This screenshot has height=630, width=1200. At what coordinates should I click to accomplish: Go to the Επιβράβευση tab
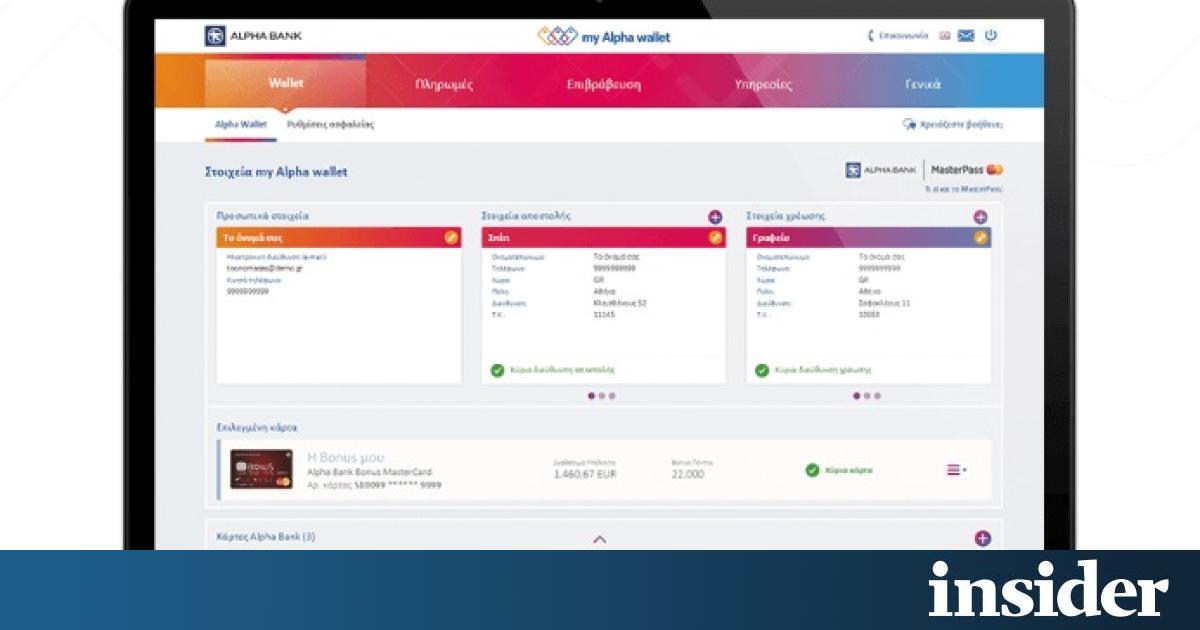click(603, 84)
